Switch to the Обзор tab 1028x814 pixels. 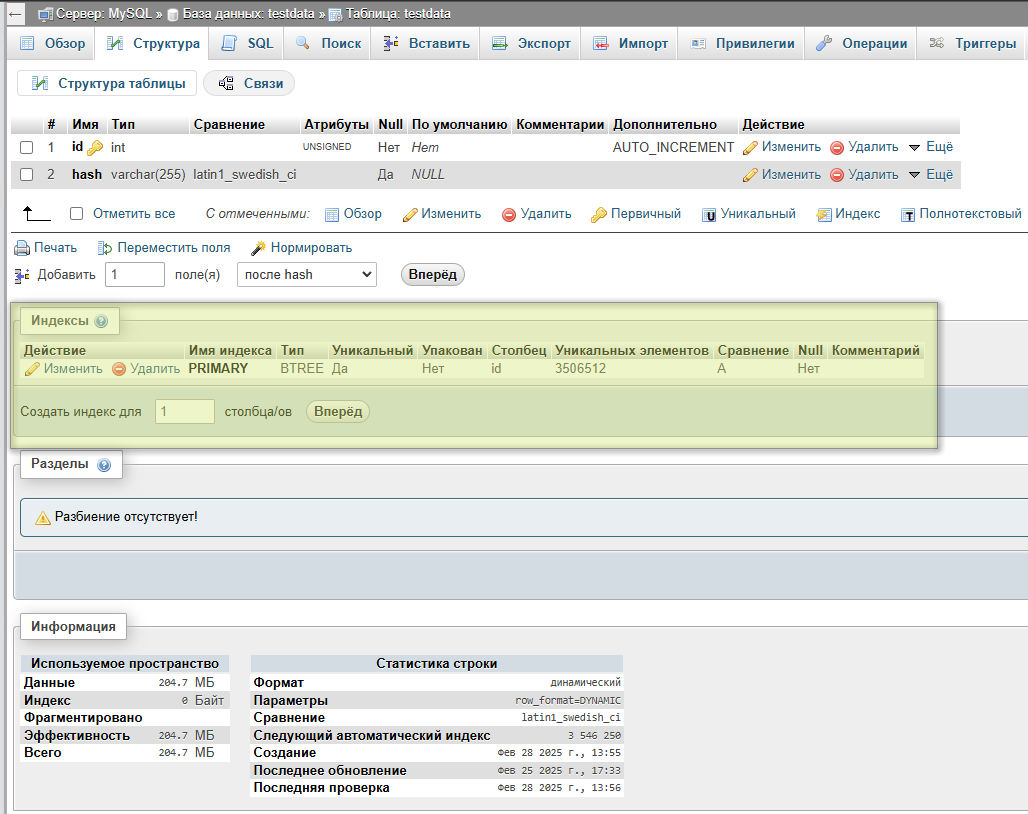click(53, 43)
